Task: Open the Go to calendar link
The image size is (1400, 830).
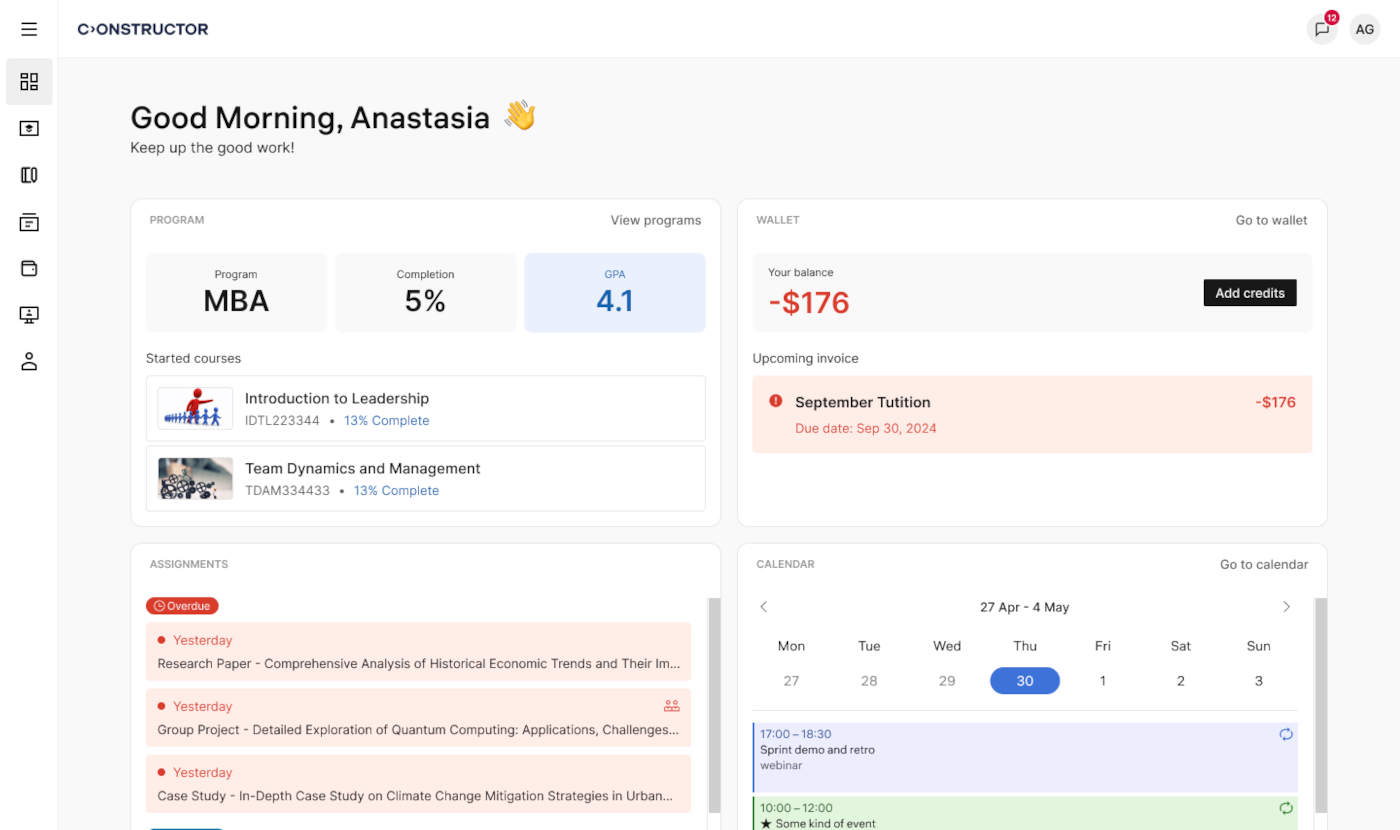Action: click(x=1263, y=564)
